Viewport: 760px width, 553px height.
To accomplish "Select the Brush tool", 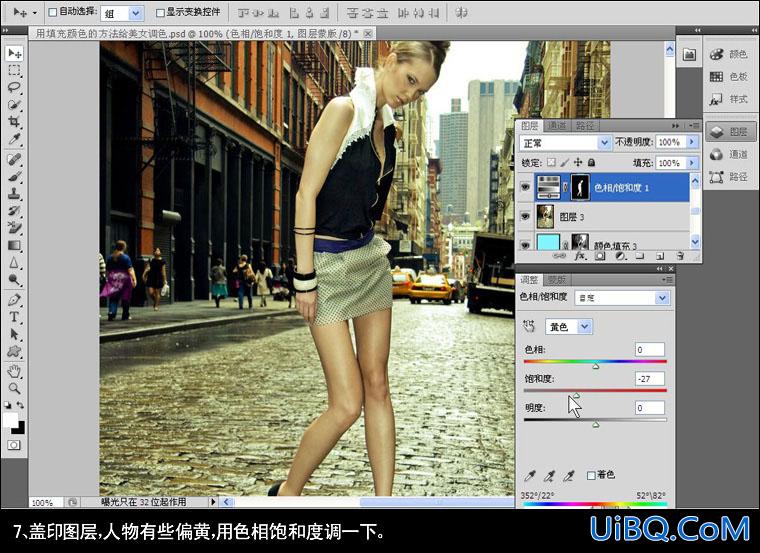I will [x=15, y=176].
